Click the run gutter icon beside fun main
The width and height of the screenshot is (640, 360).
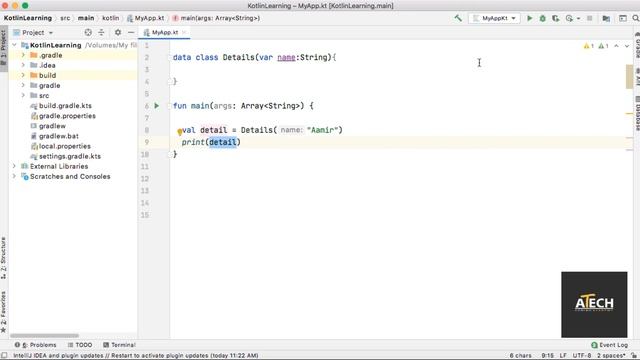point(157,106)
